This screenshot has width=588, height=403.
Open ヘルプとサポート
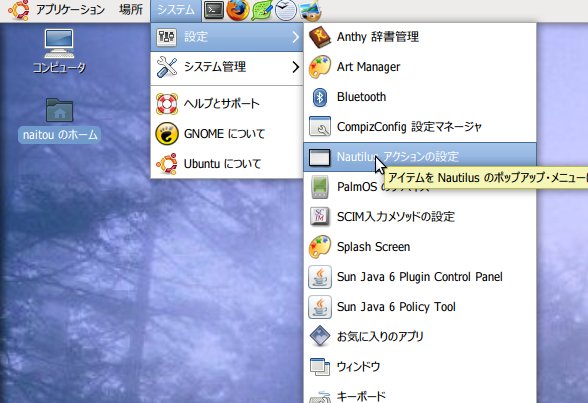pos(226,103)
